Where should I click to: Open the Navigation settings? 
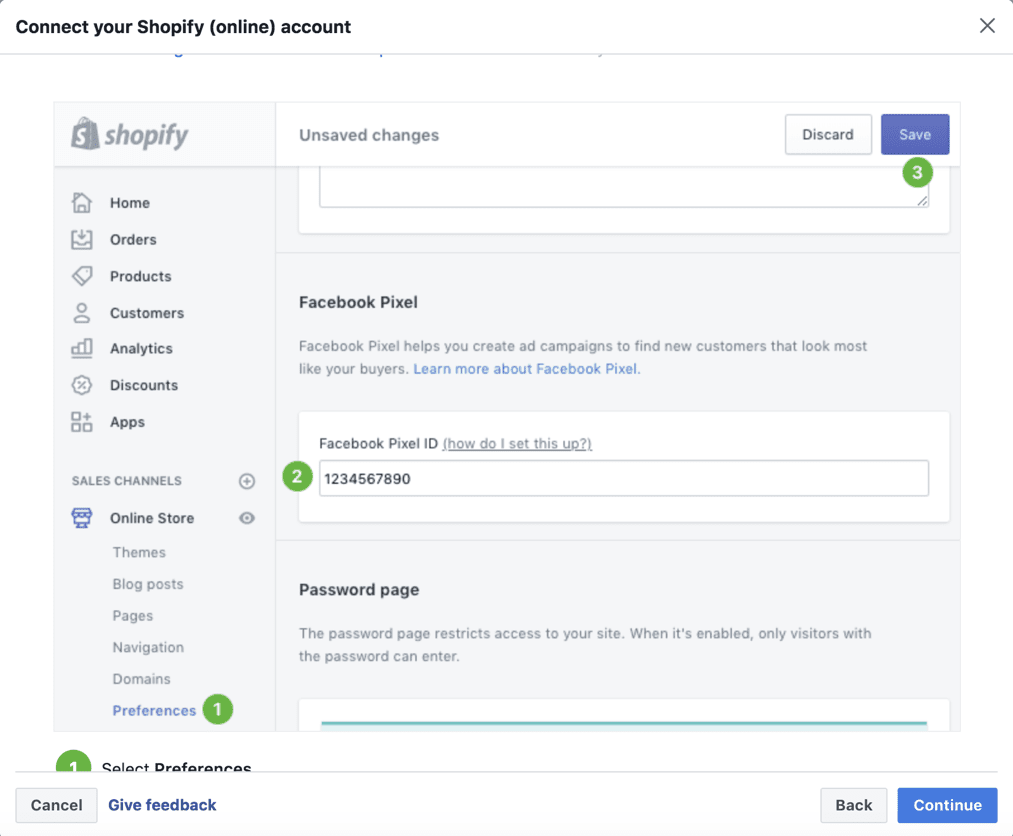147,647
